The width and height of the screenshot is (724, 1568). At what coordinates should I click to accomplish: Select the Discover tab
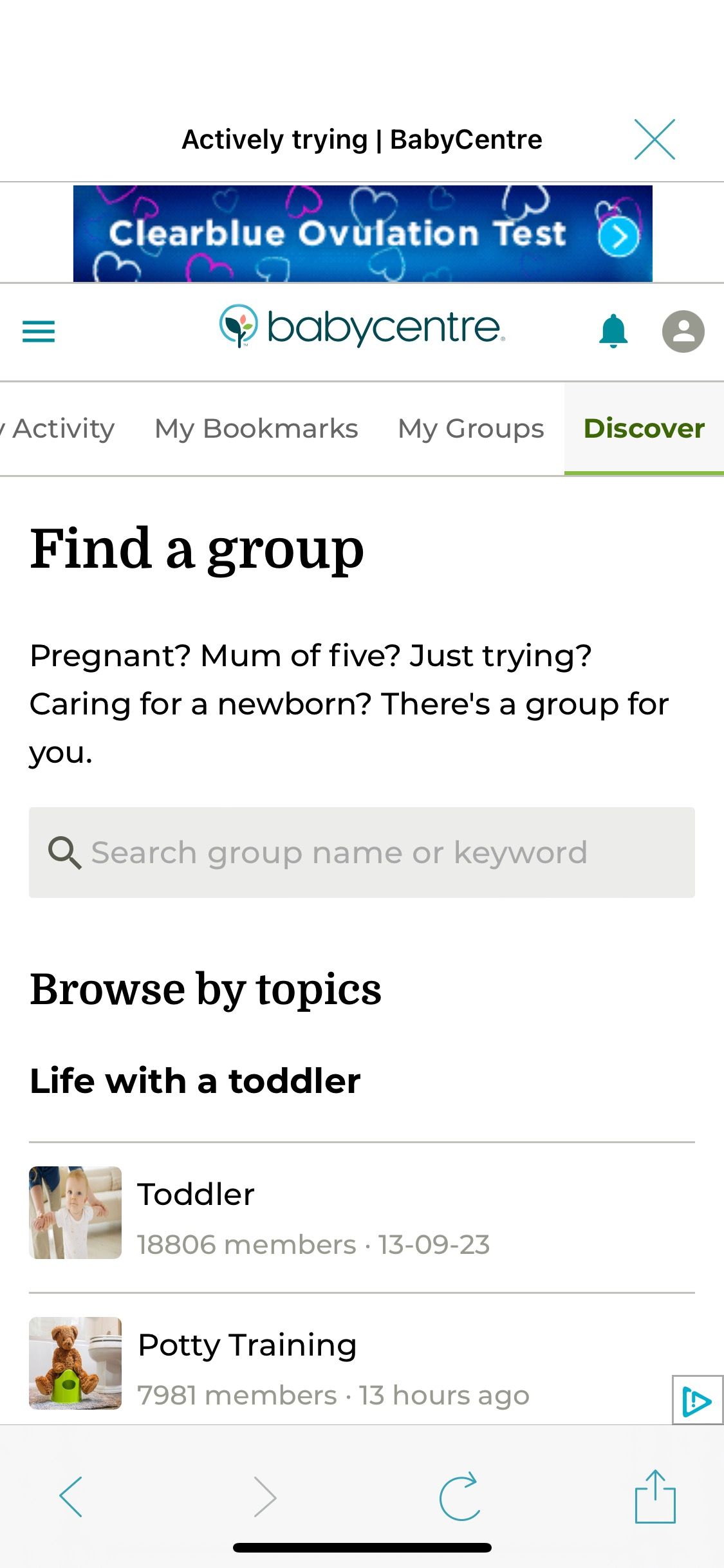coord(644,429)
